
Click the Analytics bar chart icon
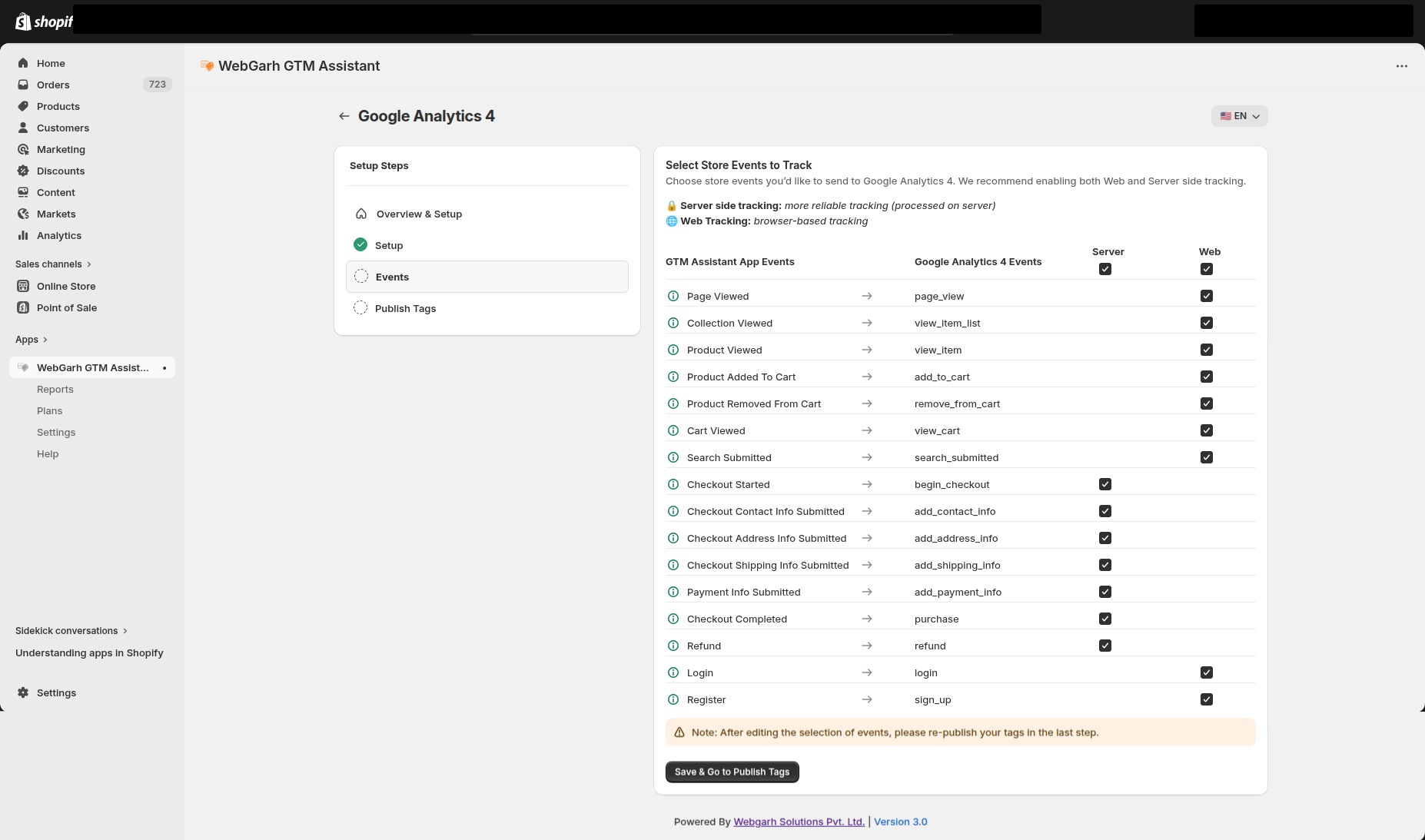[23, 235]
